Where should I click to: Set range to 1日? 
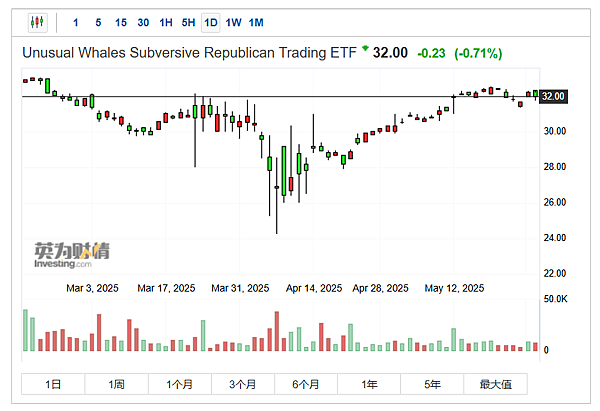click(x=53, y=384)
